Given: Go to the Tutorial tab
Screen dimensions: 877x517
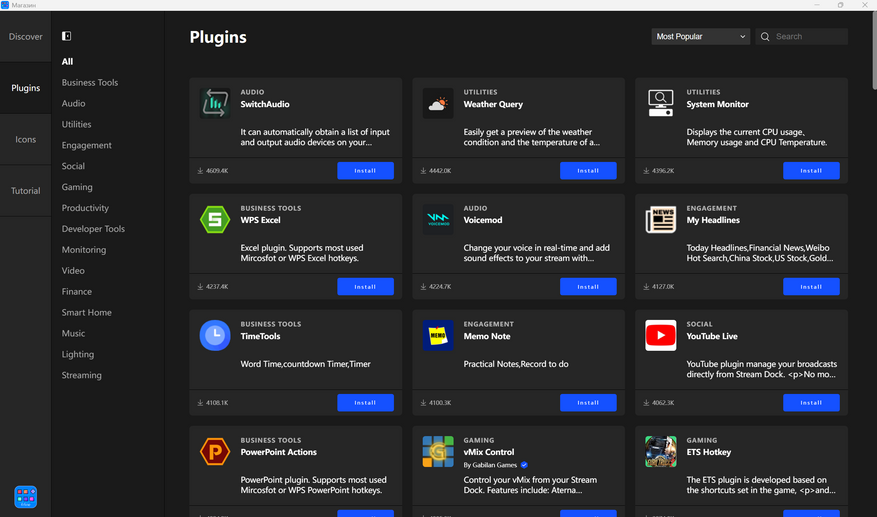Looking at the screenshot, I should point(26,191).
